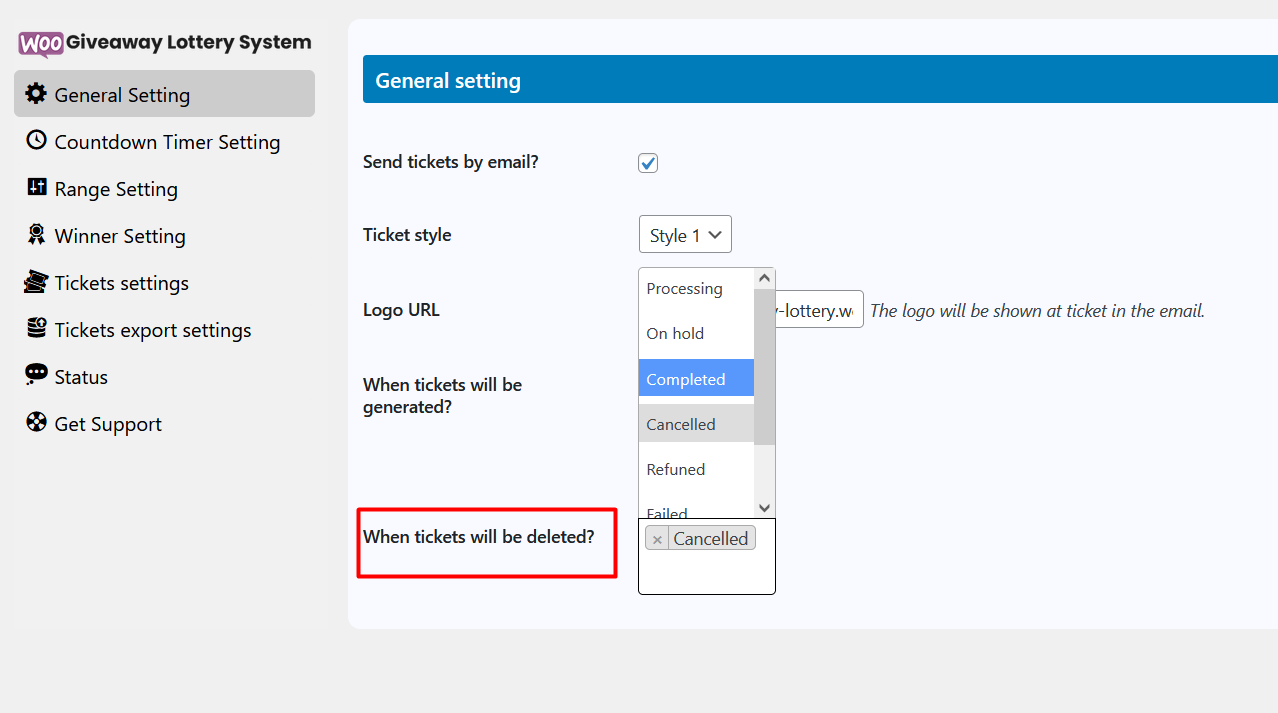Click the ticket icon for Tickets settings

point(36,282)
